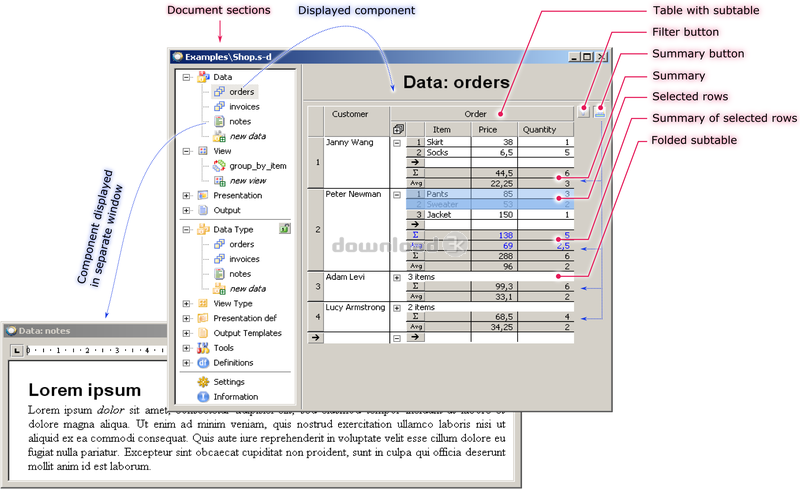Click the Janny Wang customer cell

pyautogui.click(x=357, y=162)
